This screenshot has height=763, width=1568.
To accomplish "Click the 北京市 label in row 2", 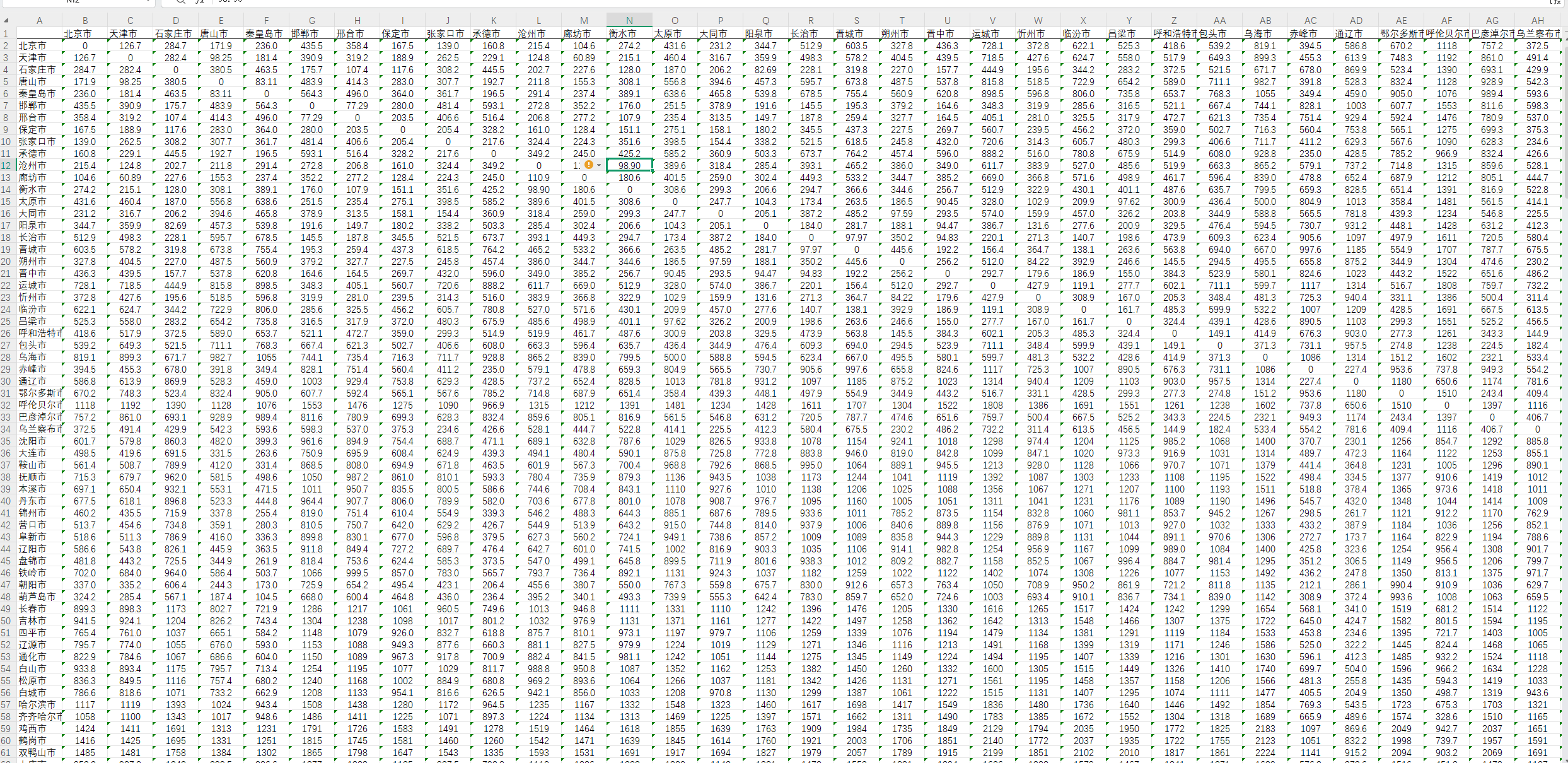I will pyautogui.click(x=32, y=45).
